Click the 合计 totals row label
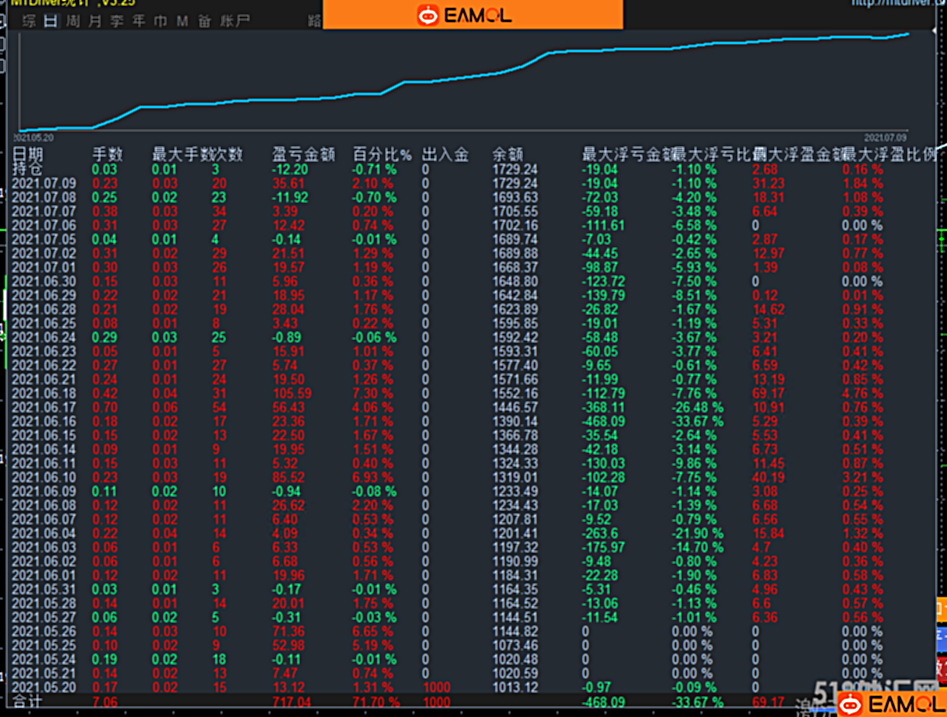The width and height of the screenshot is (947, 717). 28,702
